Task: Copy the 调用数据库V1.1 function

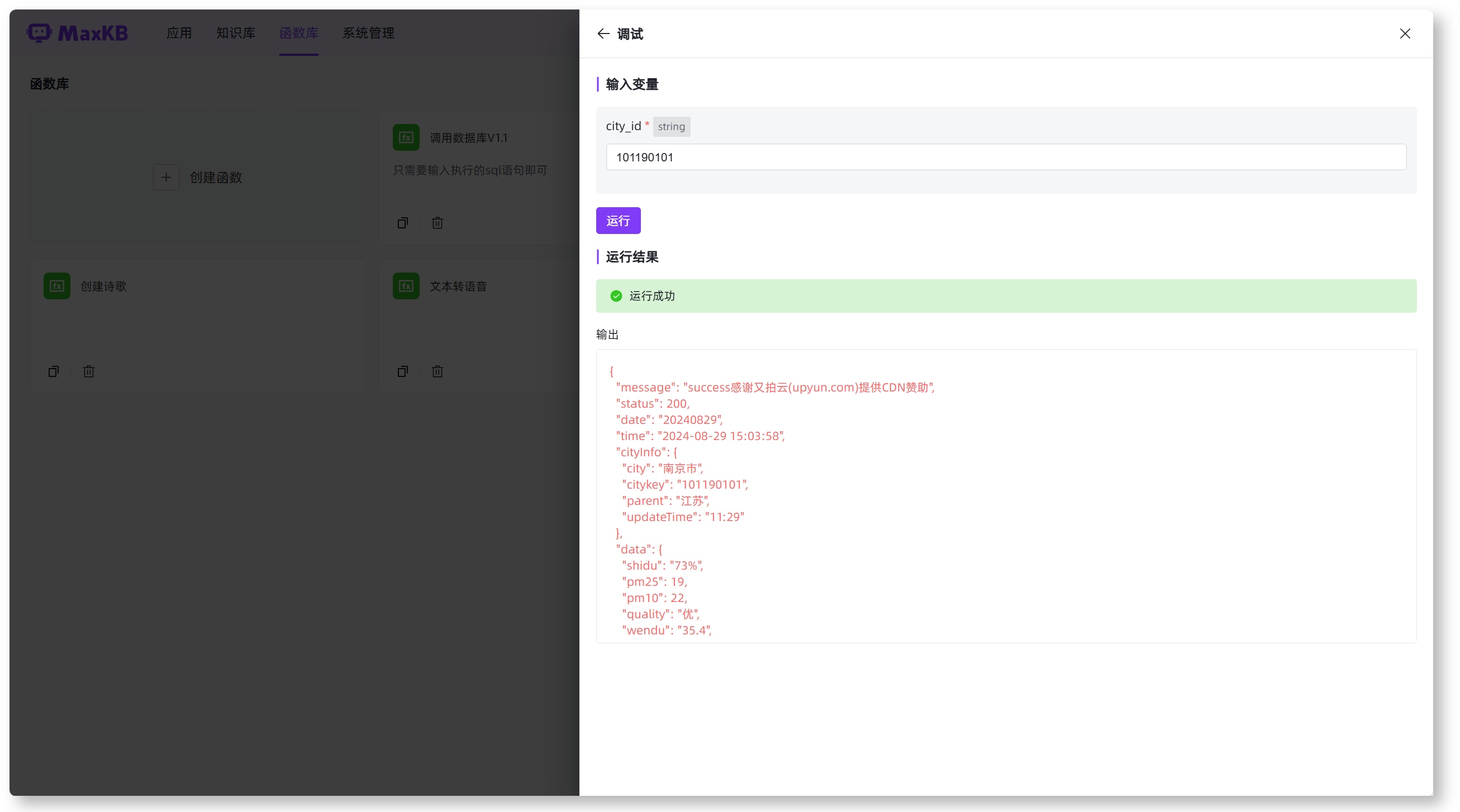Action: 402,223
